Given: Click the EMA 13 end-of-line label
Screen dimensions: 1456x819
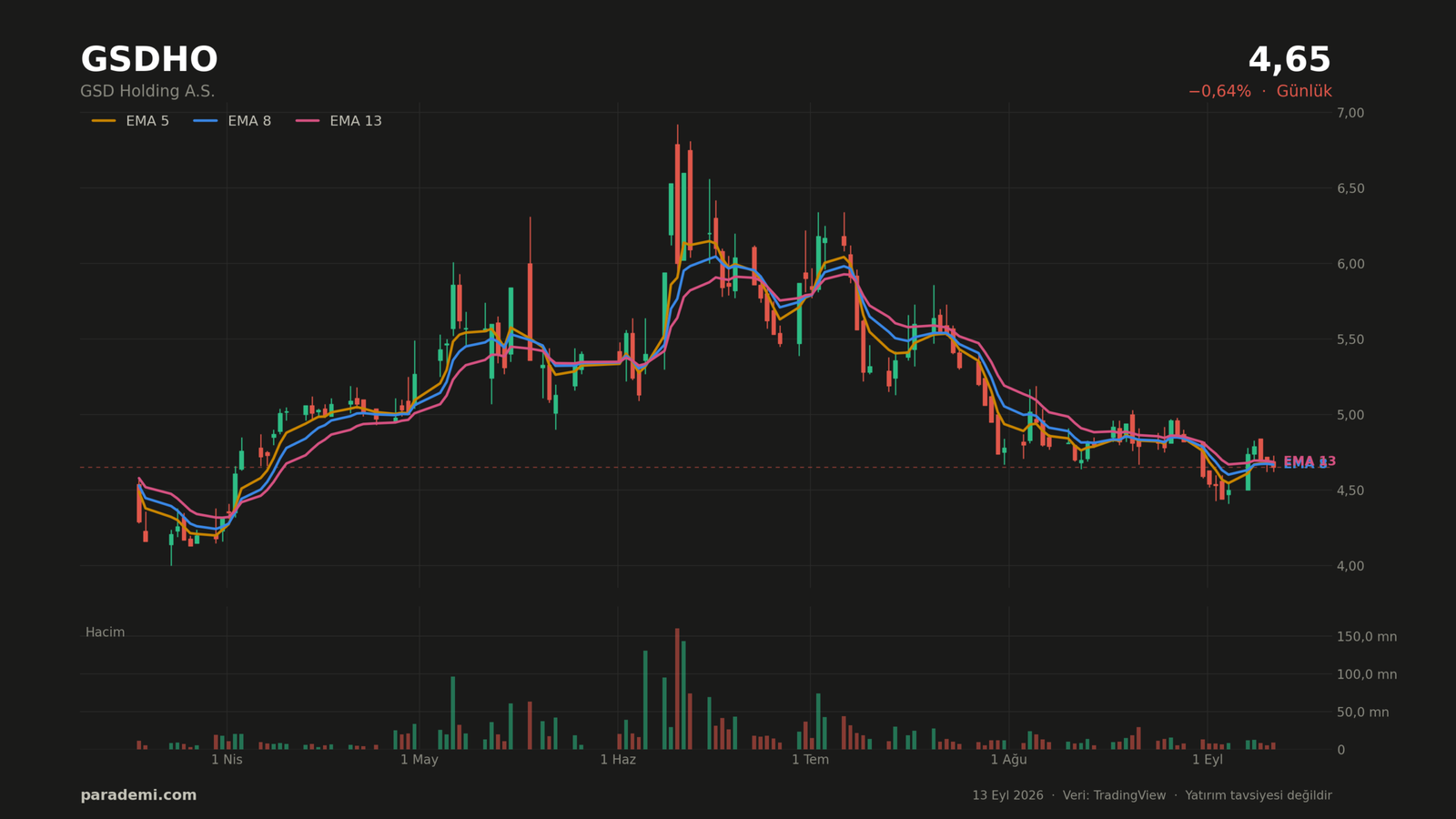Looking at the screenshot, I should click(x=1309, y=461).
